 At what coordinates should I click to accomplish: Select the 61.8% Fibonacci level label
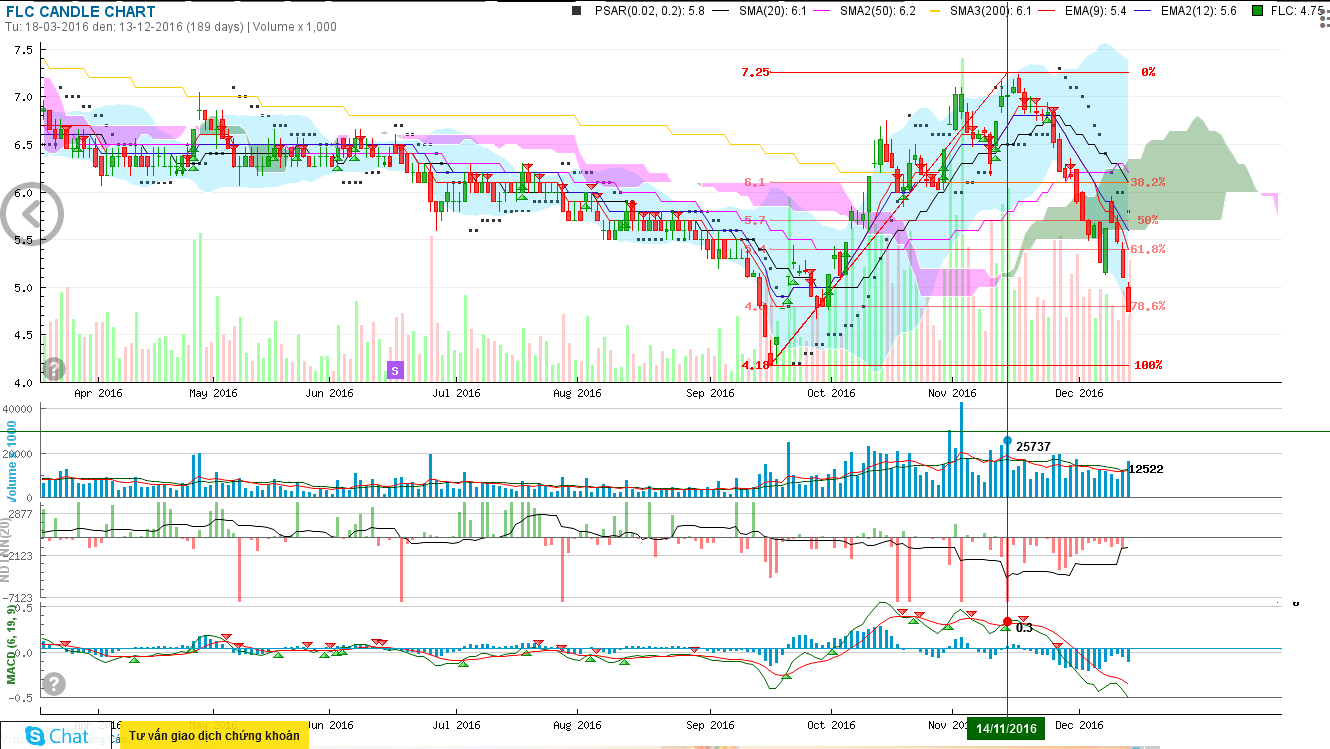point(1148,249)
